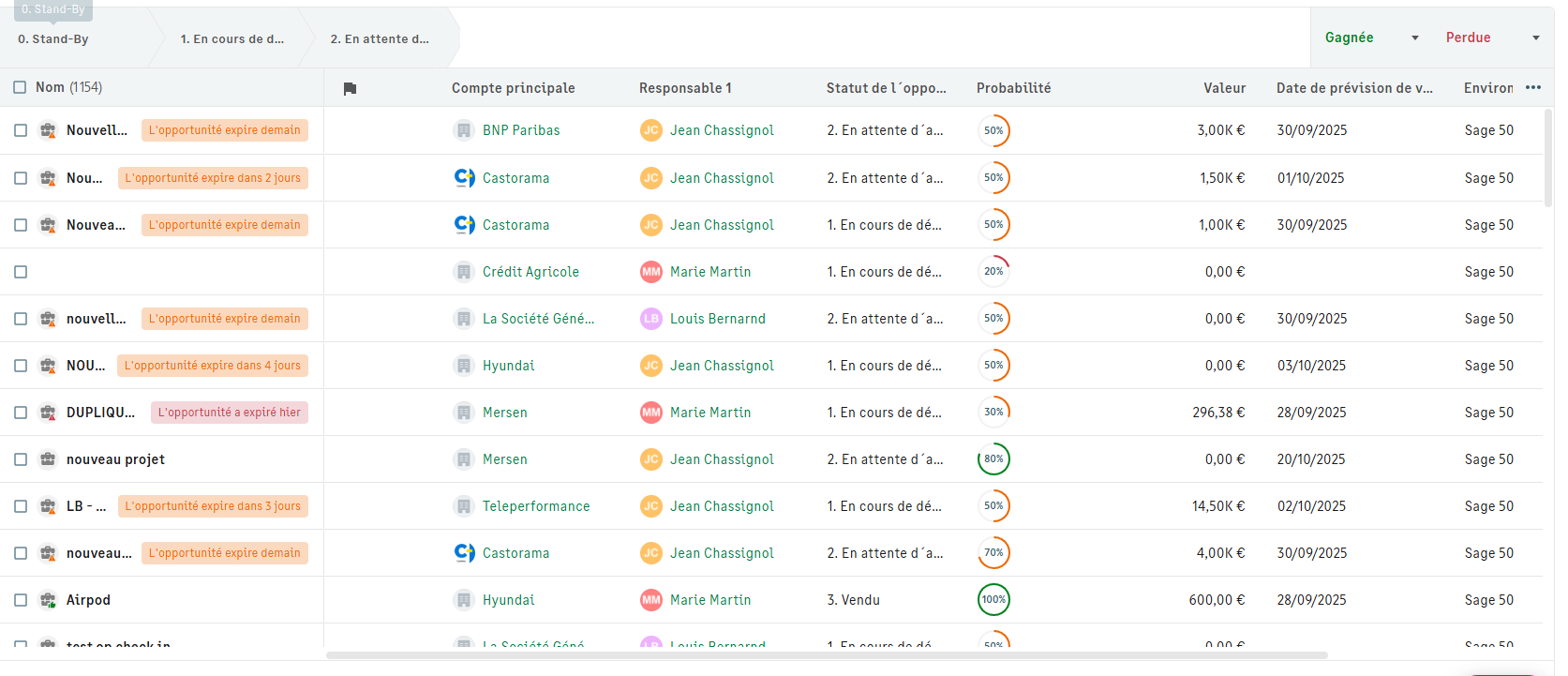Click Marie Martin avatar in Crédit Agricole row

(x=651, y=272)
